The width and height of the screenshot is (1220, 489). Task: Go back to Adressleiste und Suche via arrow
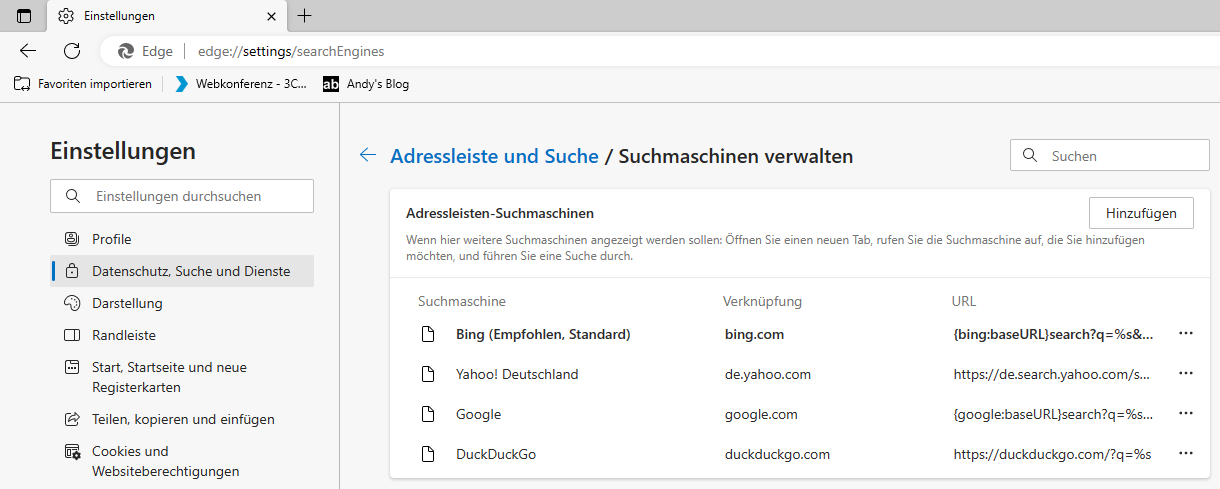point(368,155)
